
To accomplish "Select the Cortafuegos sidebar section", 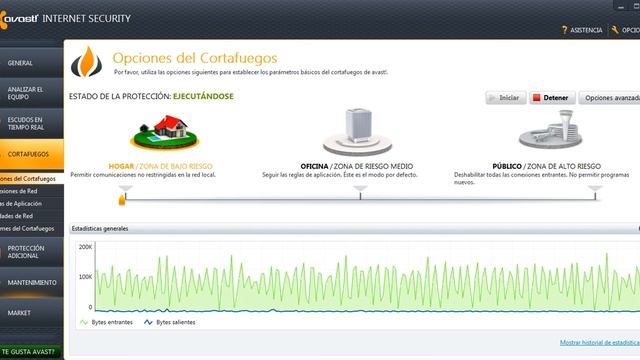I will pos(31,154).
